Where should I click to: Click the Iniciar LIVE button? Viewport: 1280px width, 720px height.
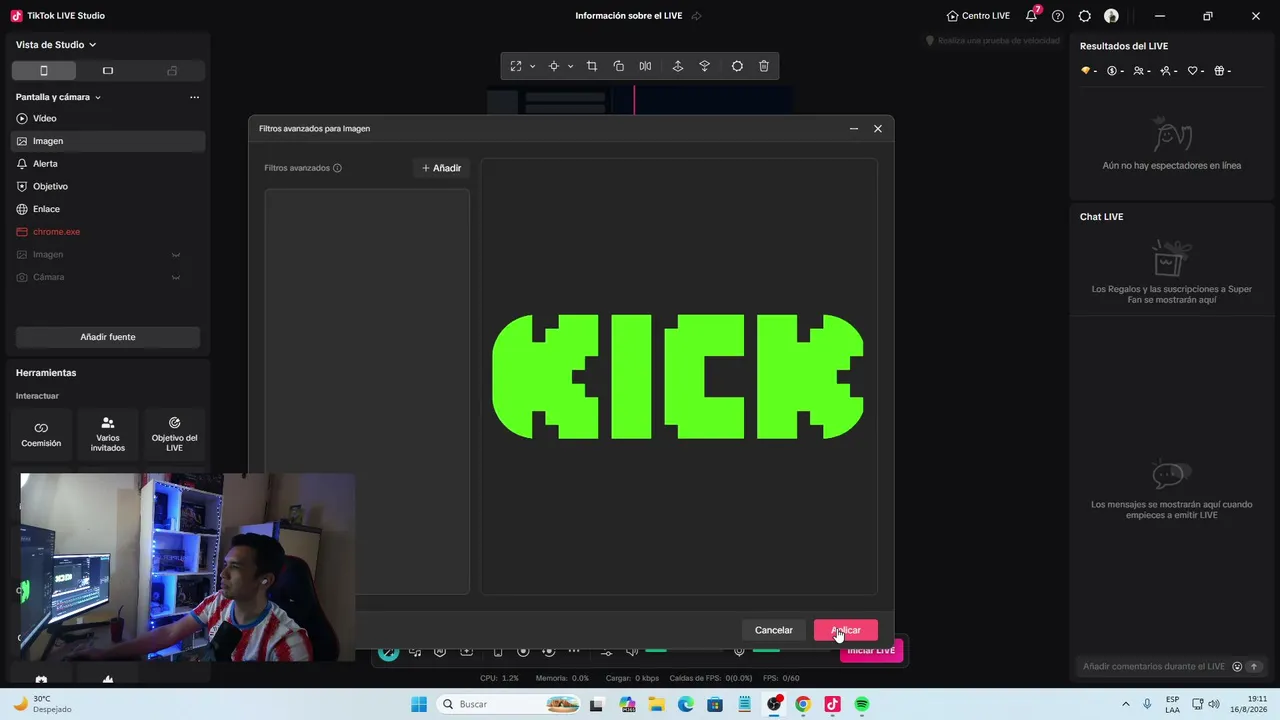[872, 650]
